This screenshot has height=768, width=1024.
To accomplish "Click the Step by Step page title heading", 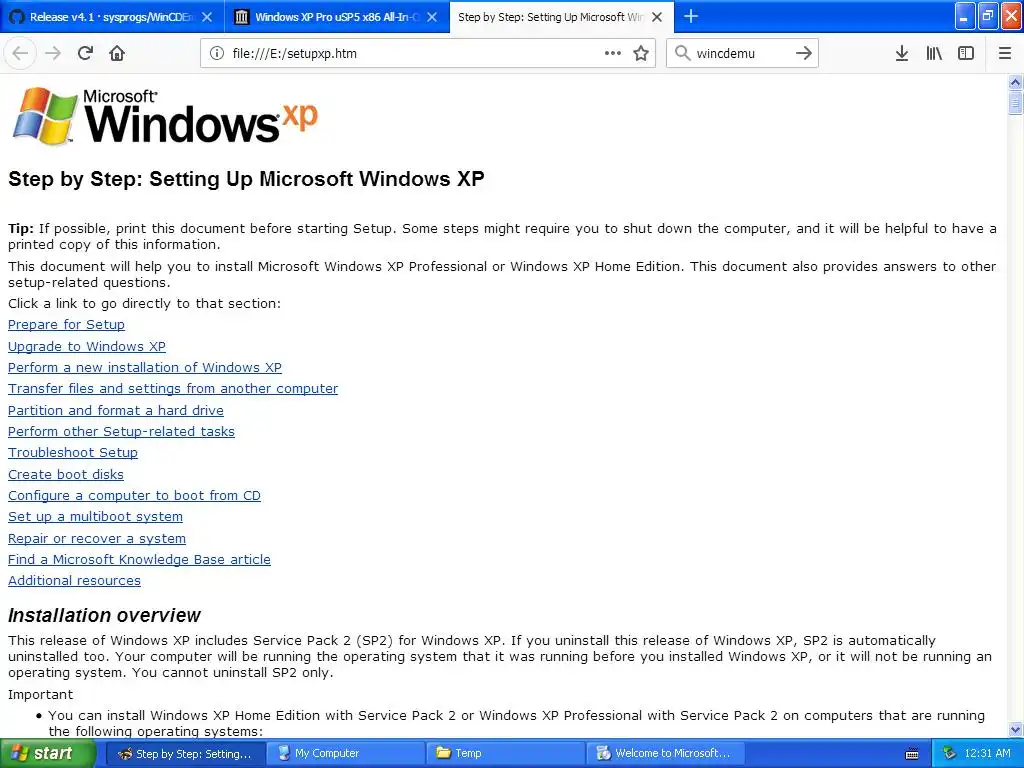I will (x=246, y=179).
